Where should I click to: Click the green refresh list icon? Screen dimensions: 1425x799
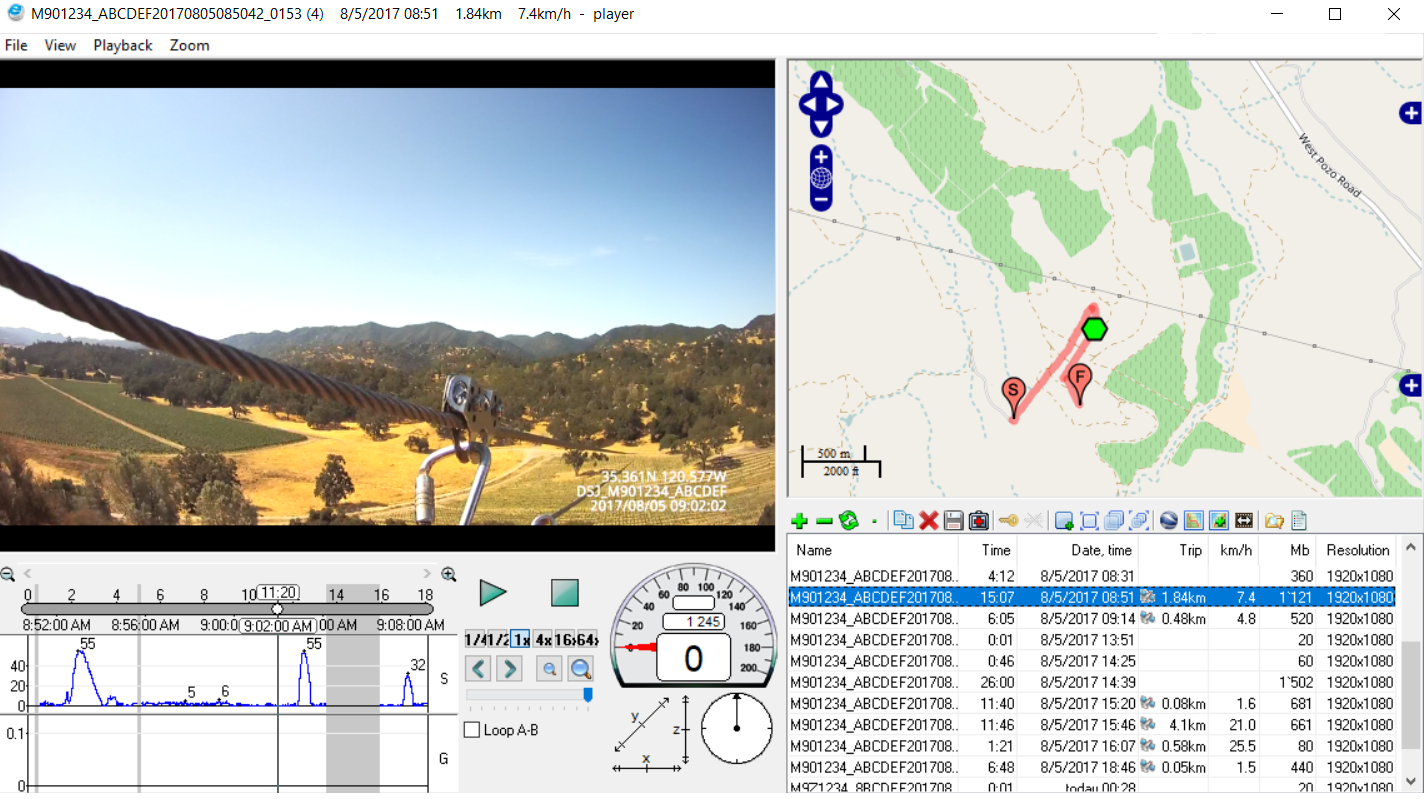[x=848, y=521]
